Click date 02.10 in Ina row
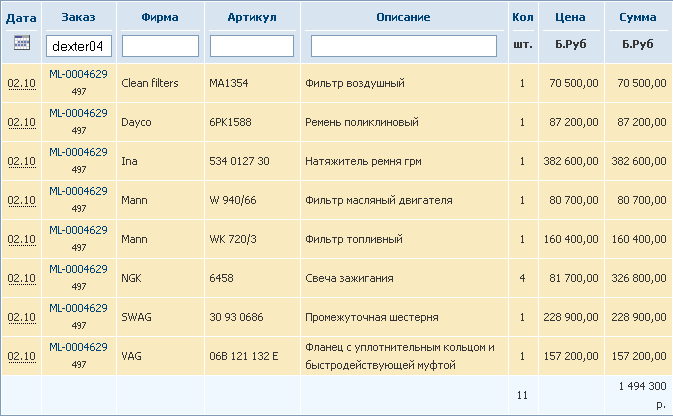 [x=21, y=161]
